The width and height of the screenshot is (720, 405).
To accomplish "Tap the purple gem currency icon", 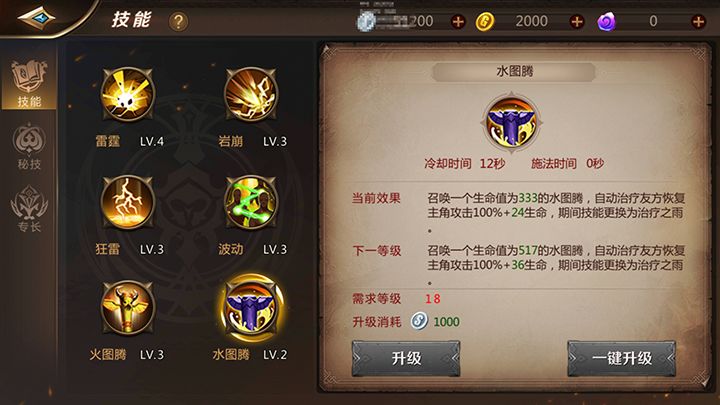I will (606, 22).
